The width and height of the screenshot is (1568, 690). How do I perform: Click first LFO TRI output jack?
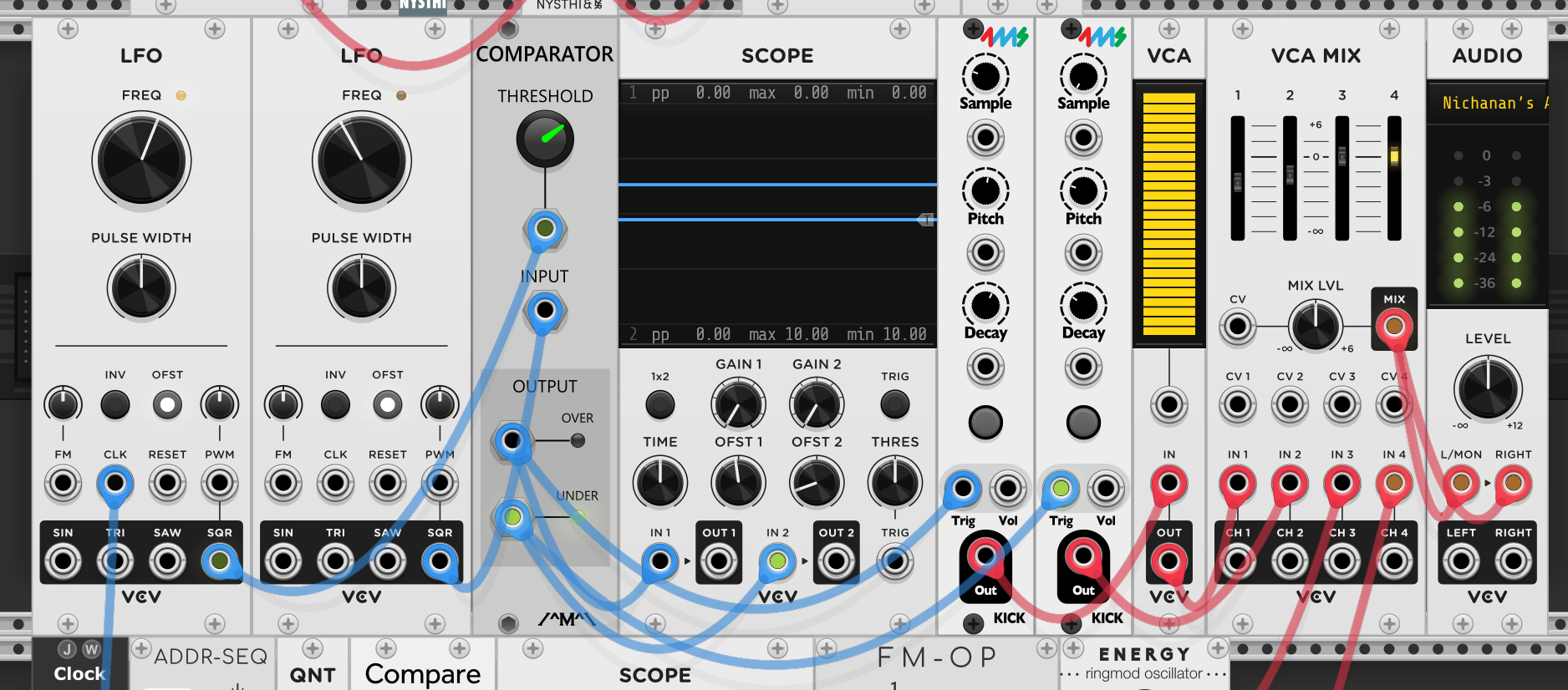pyautogui.click(x=115, y=561)
